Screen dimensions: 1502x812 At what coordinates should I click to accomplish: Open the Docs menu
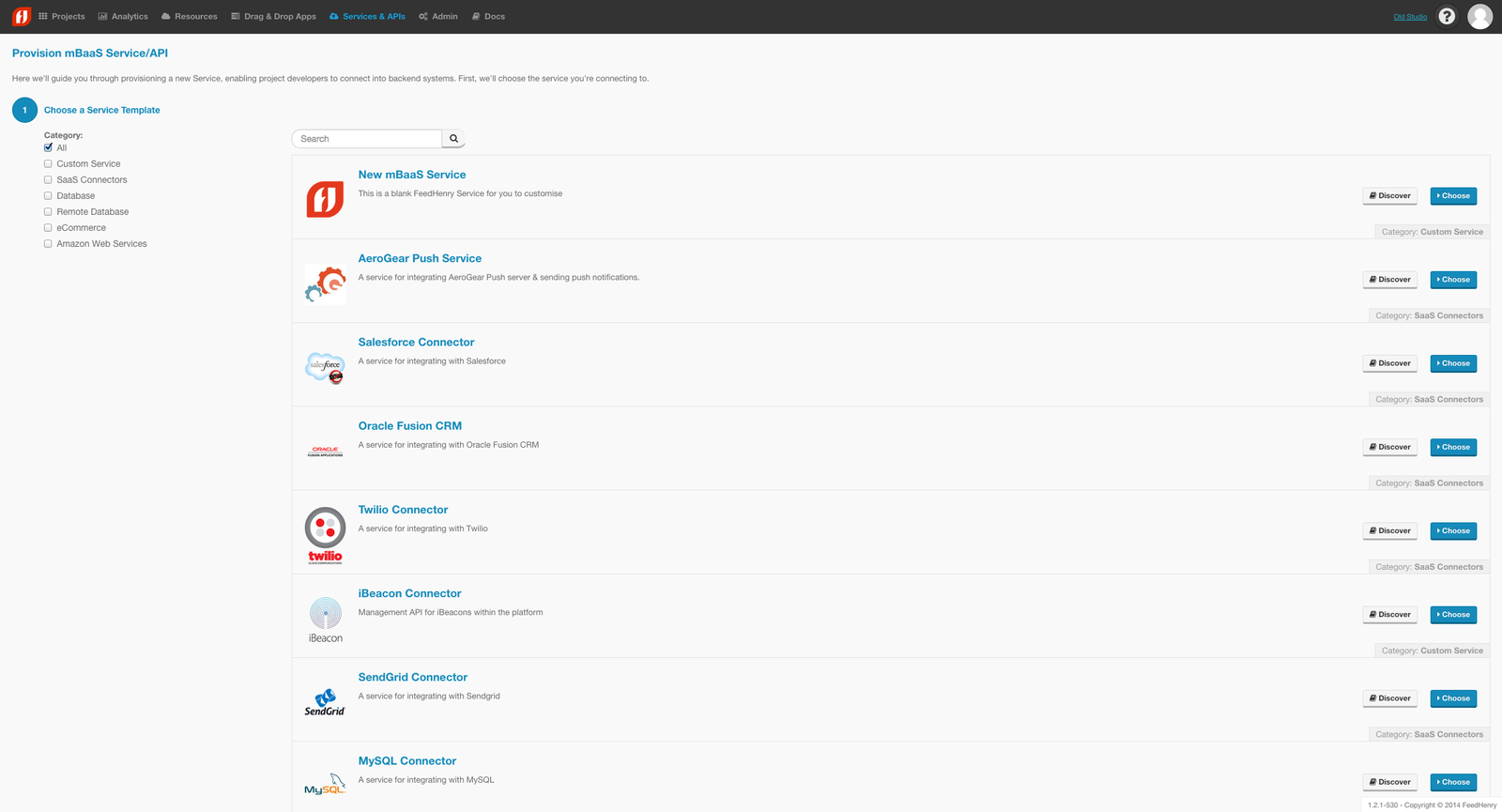pos(488,16)
